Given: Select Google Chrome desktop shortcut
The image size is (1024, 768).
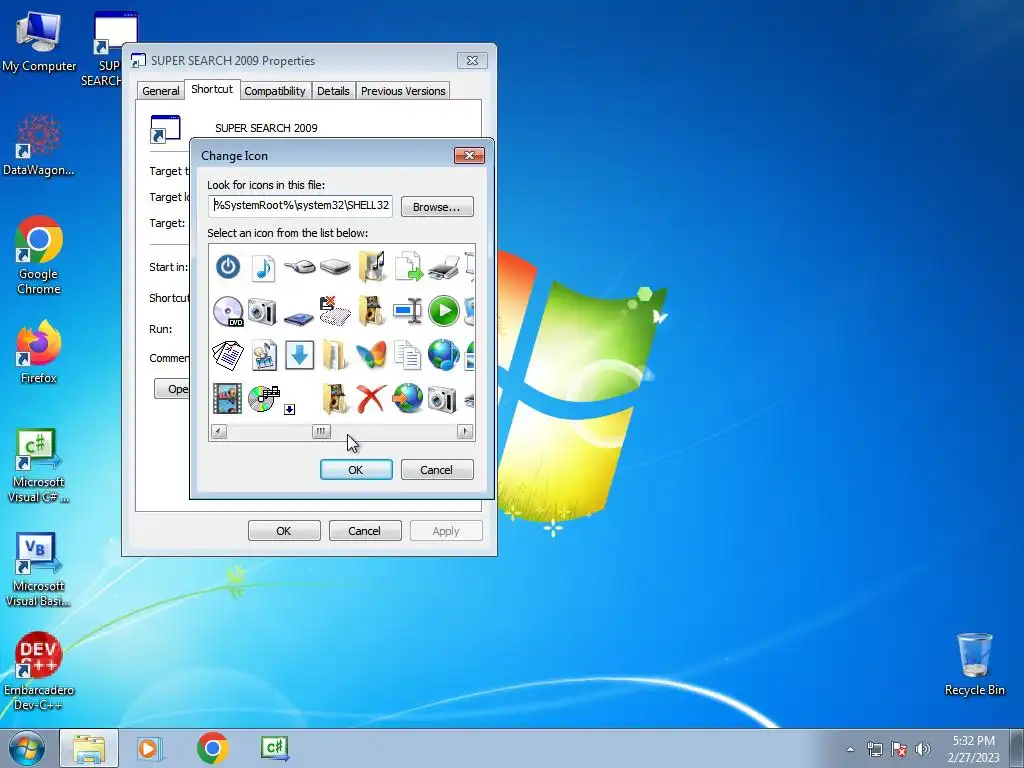Looking at the screenshot, I should (x=39, y=255).
